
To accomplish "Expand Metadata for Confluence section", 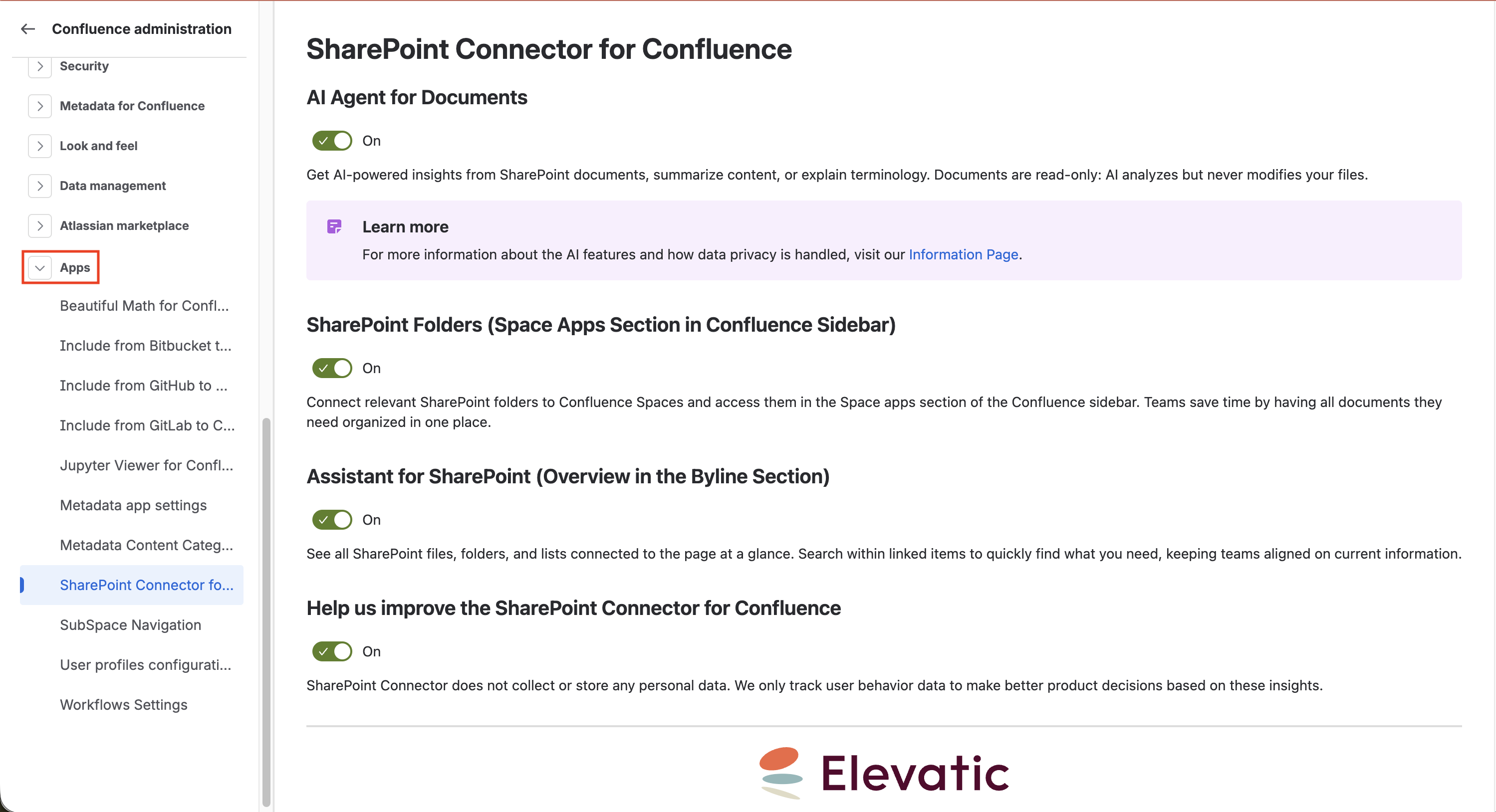I will (x=40, y=106).
